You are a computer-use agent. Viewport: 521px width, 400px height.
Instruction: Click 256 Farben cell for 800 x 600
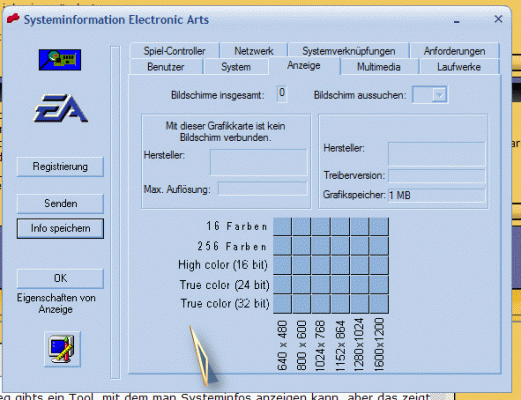[302, 246]
